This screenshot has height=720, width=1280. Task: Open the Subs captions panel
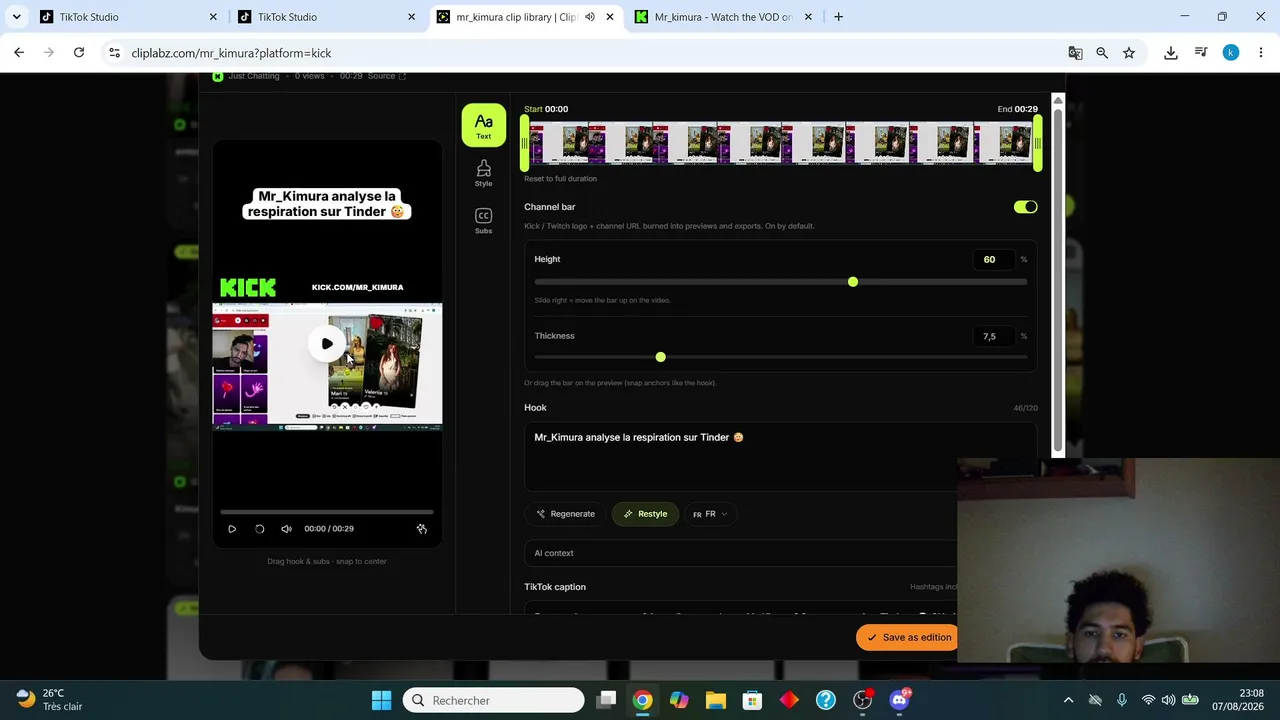[x=483, y=221]
